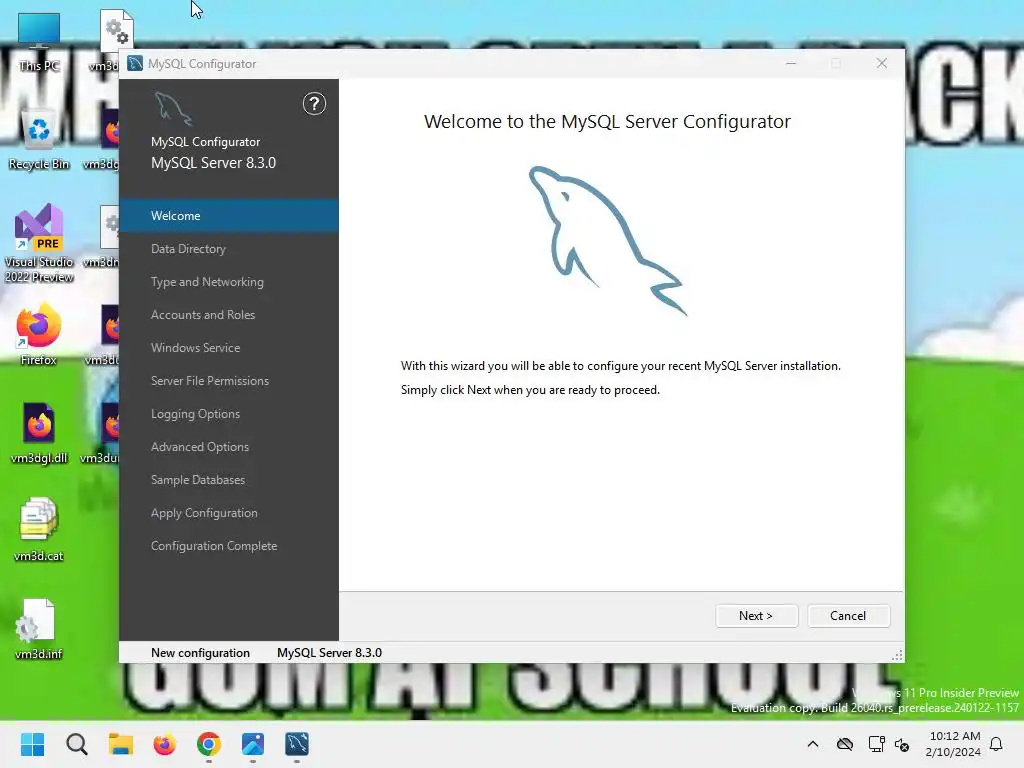Click the MySQL Configurator title bar icon
This screenshot has width=1024, height=768.
(135, 63)
